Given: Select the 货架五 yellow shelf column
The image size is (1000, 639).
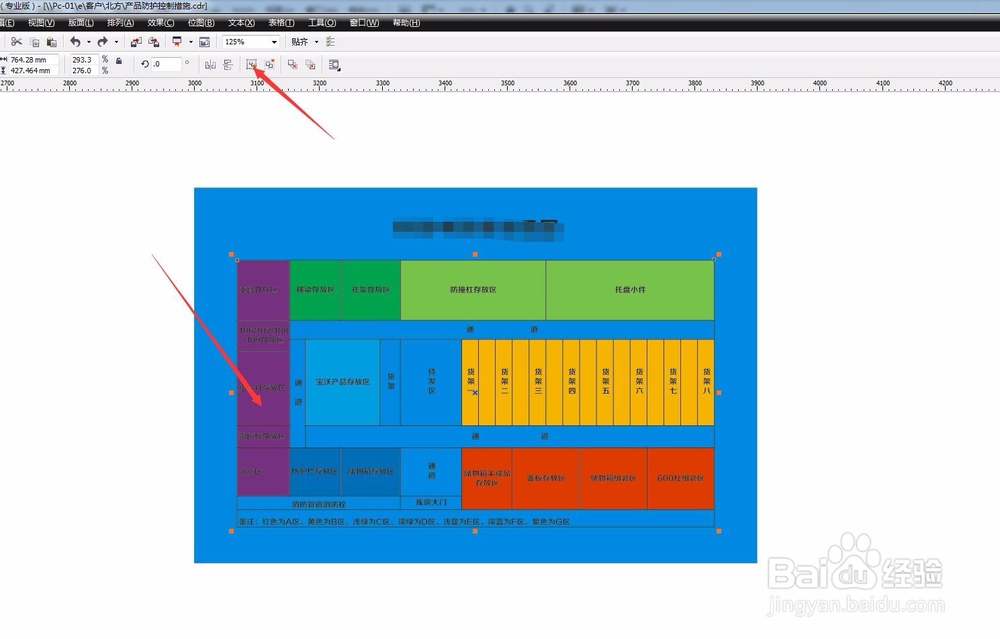Looking at the screenshot, I should pyautogui.click(x=605, y=382).
